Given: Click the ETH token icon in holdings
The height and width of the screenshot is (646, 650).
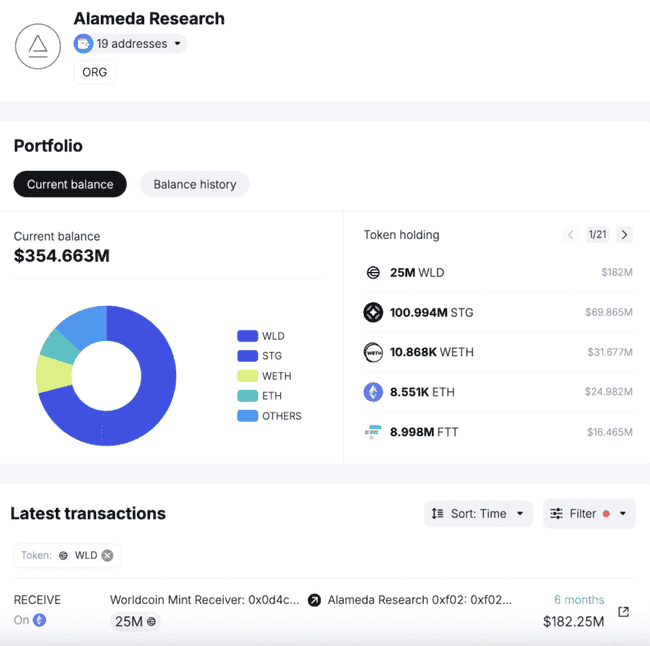Looking at the screenshot, I should point(373,392).
